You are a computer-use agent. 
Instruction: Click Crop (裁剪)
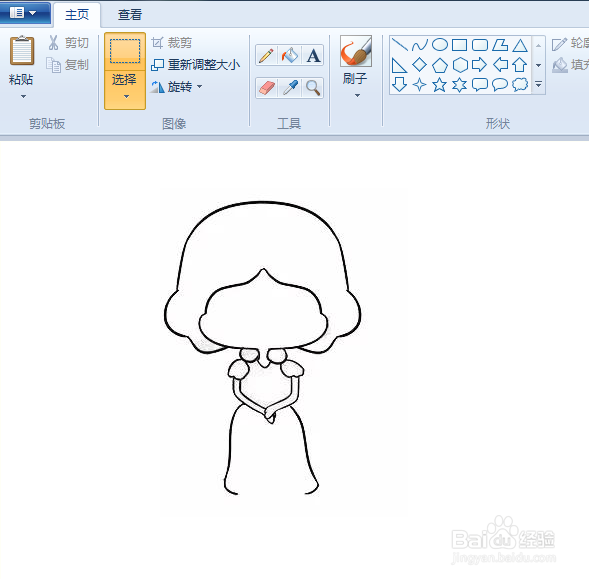[x=172, y=42]
